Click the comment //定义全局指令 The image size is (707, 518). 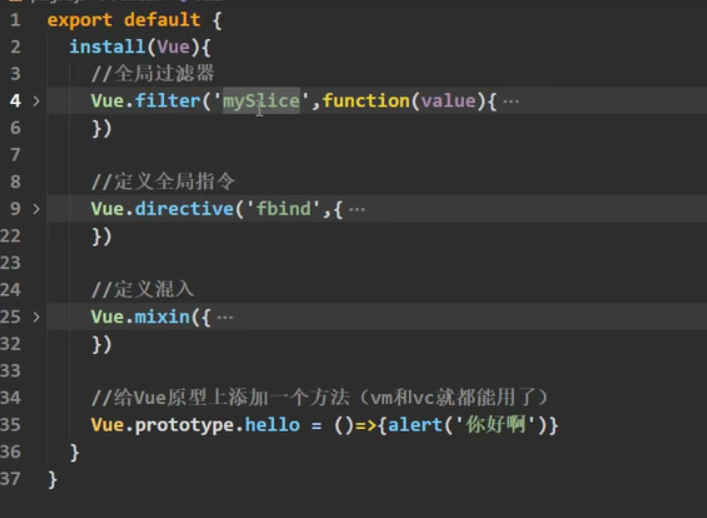click(163, 182)
